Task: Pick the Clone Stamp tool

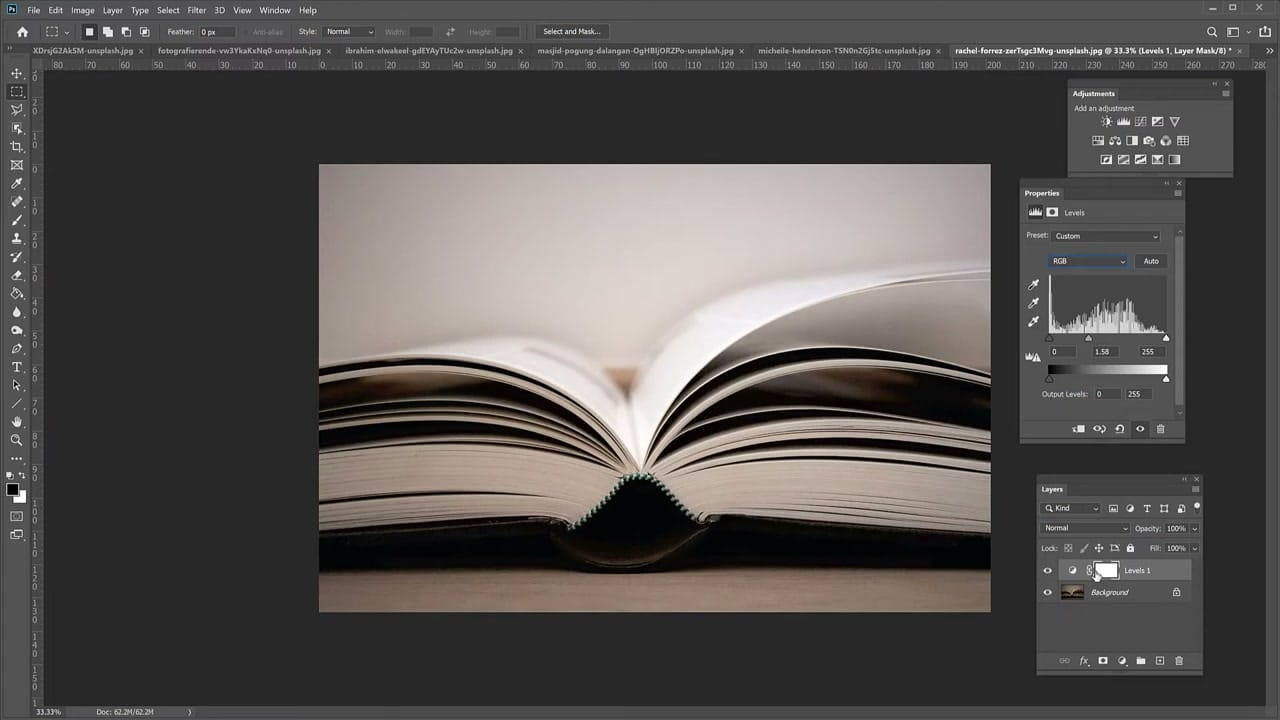Action: [16, 238]
